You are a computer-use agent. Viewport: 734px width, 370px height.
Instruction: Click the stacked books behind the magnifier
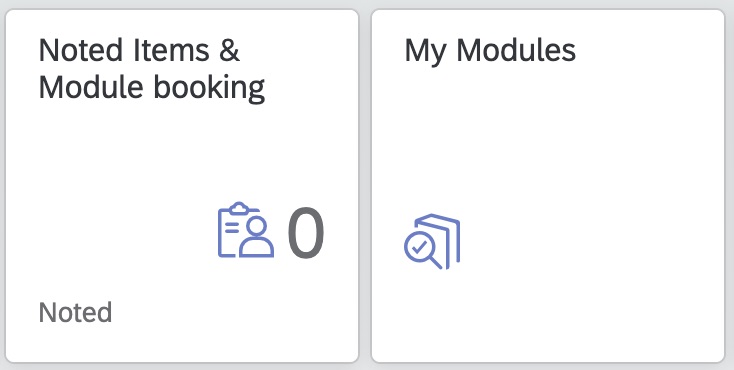click(440, 237)
